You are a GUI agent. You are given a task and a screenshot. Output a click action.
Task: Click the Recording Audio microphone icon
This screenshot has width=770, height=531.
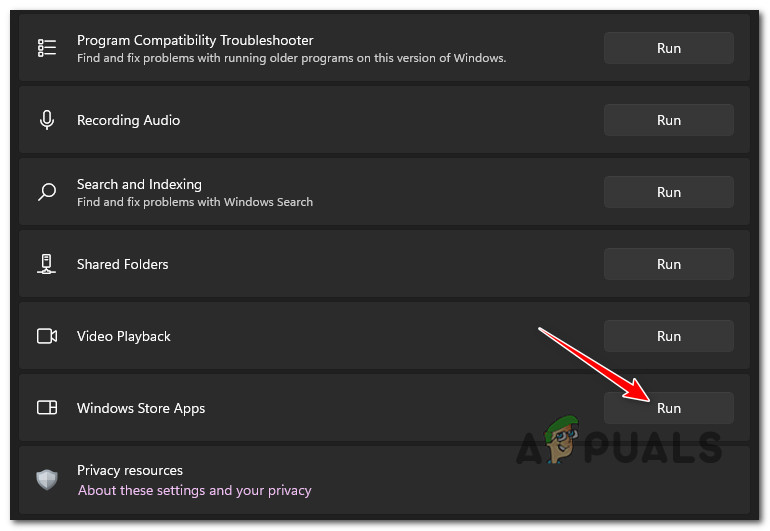[x=47, y=120]
